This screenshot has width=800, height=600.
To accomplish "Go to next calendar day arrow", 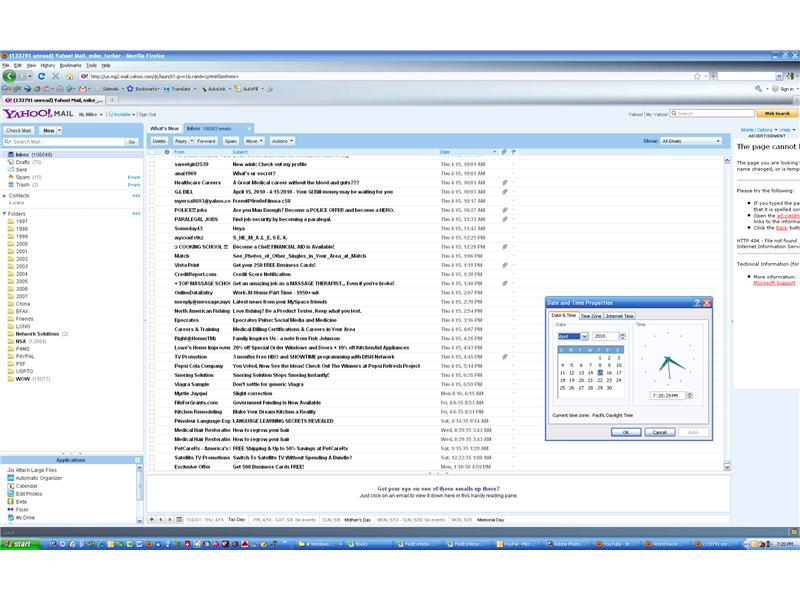I will 170,519.
